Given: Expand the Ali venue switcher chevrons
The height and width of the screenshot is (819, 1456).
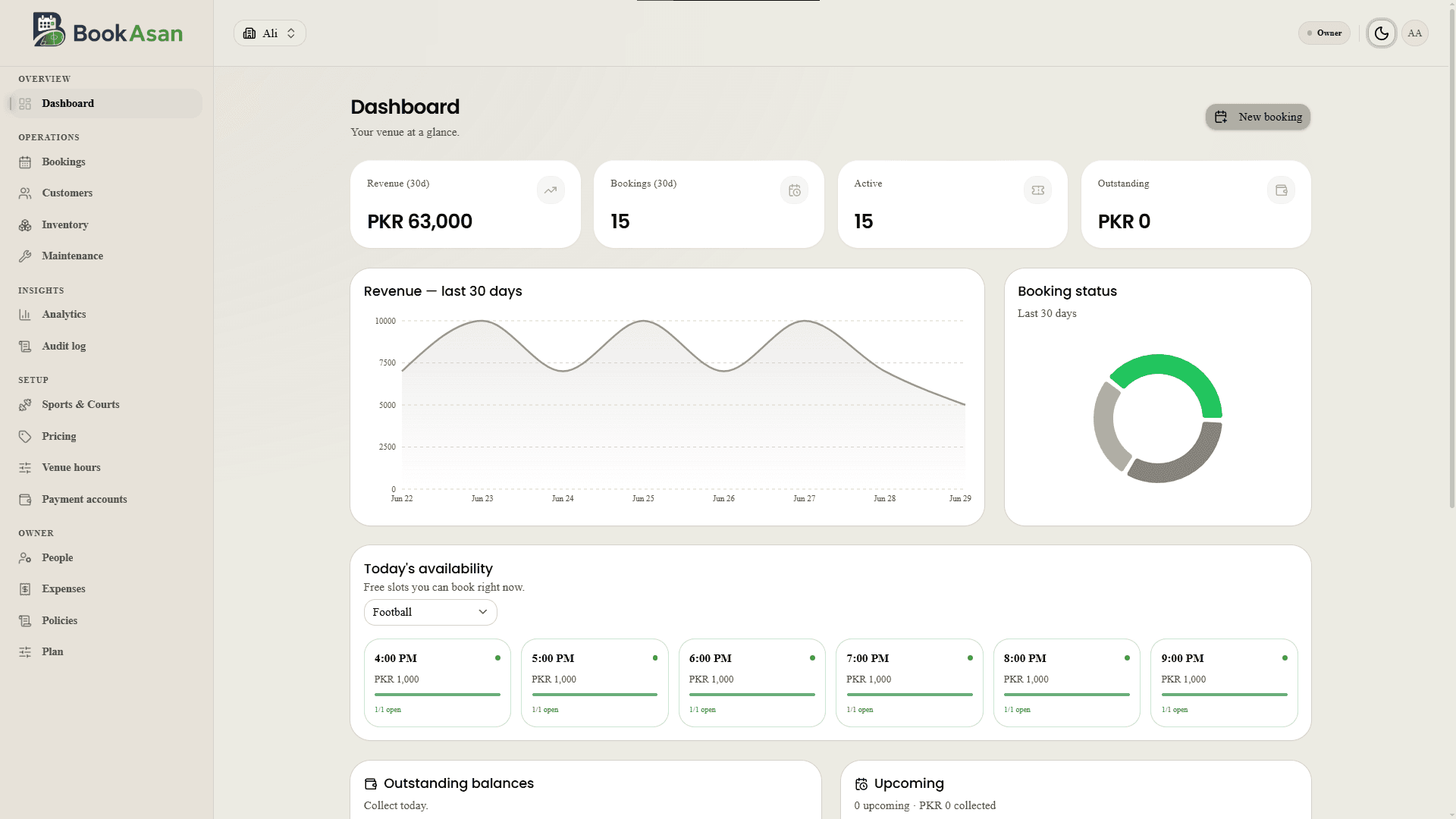Looking at the screenshot, I should point(290,33).
